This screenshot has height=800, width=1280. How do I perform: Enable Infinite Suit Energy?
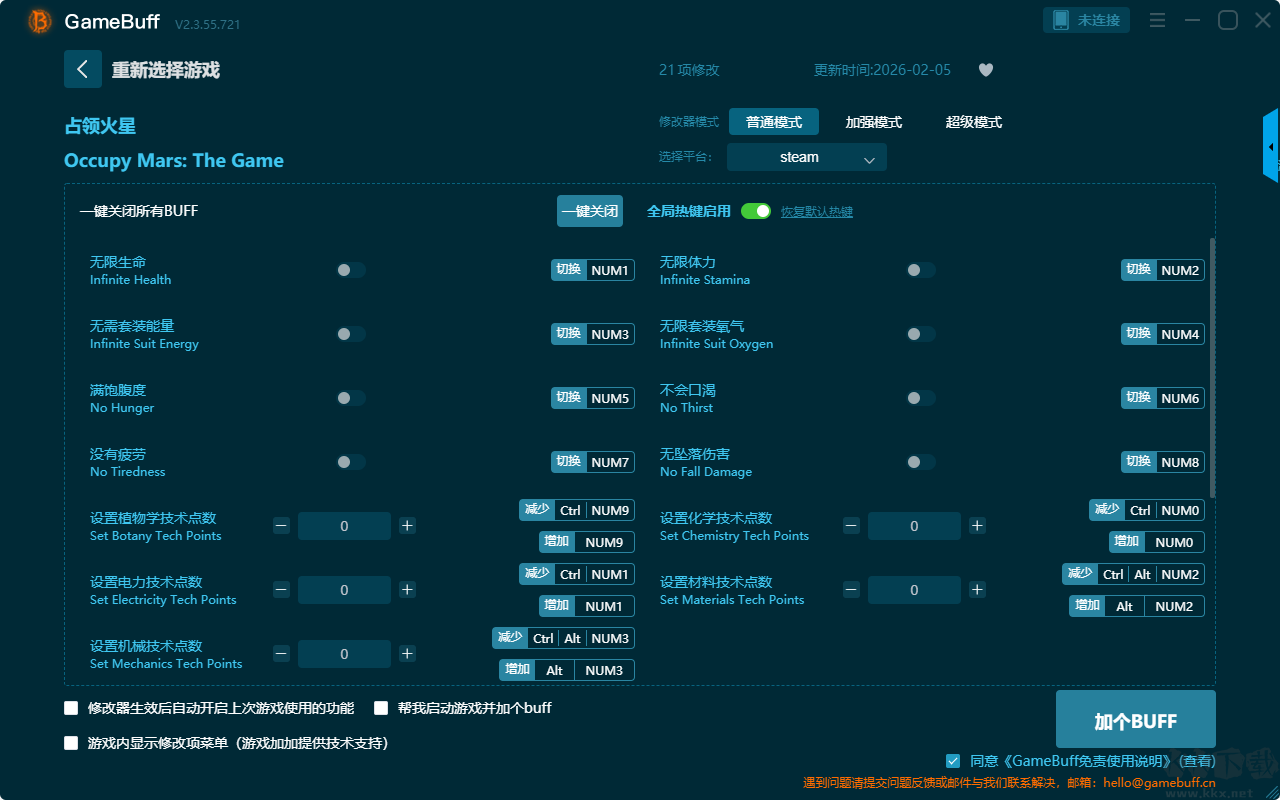coord(351,334)
